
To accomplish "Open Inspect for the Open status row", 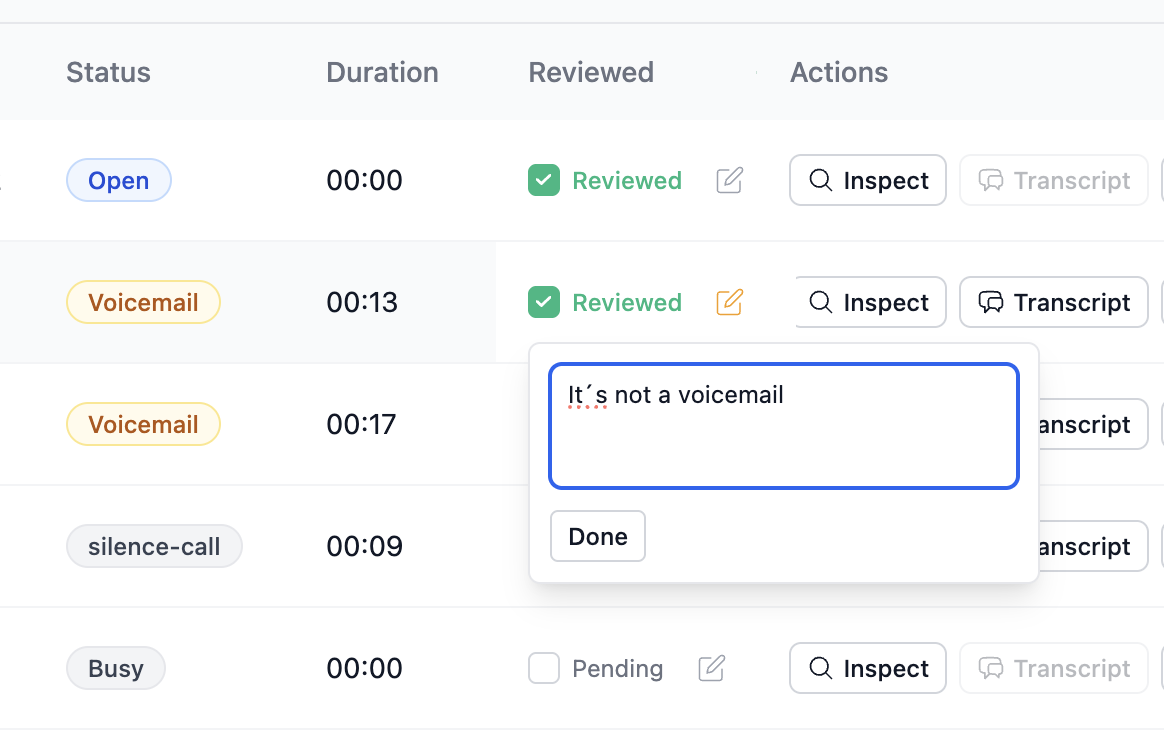I will point(868,180).
